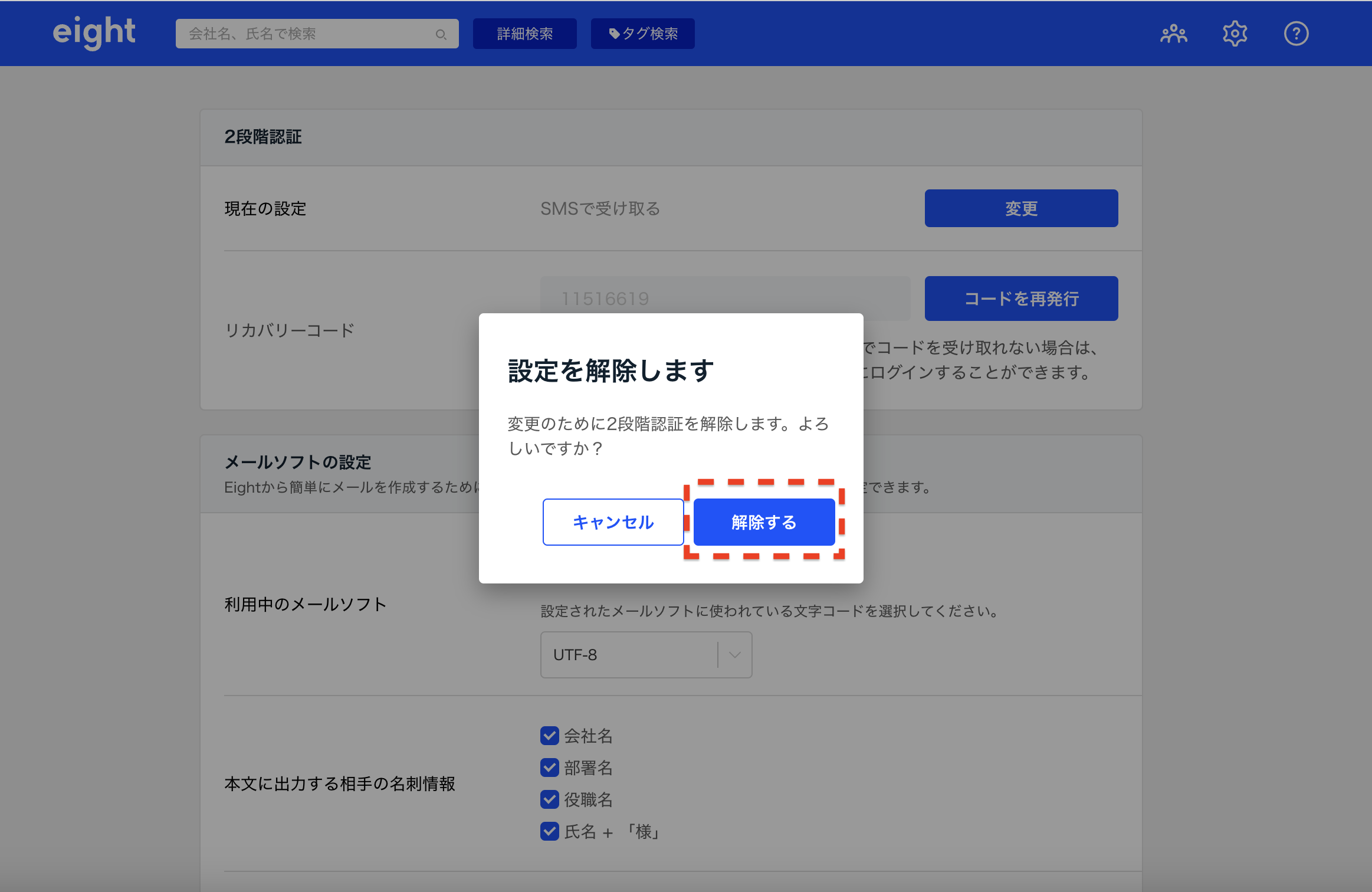Screen dimensions: 1372x892
Task: Open the UTF-8 encoding dropdown
Action: coord(628,655)
